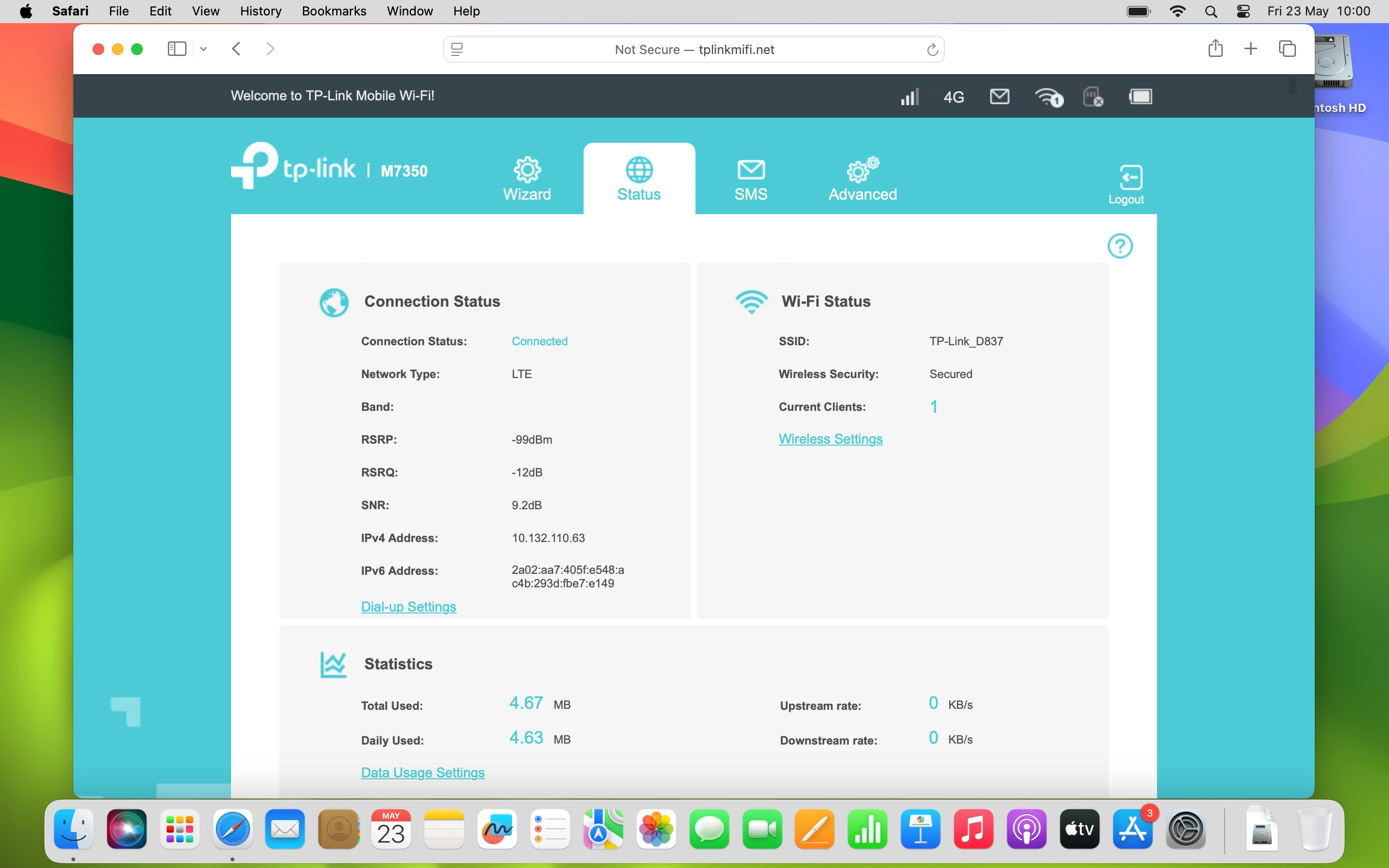
Task: Click the SD card status icon
Action: click(x=1092, y=96)
